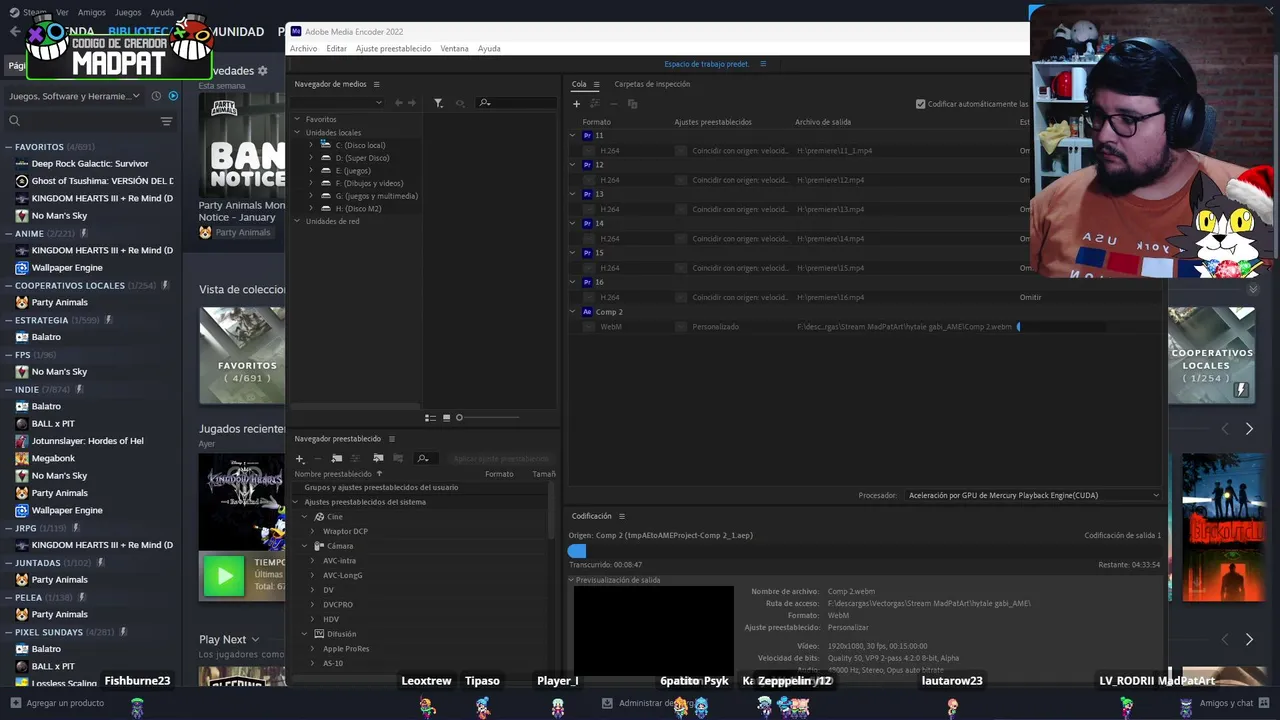The width and height of the screenshot is (1280, 720).
Task: Collapse the Unidades locales tree node
Action: (297, 132)
